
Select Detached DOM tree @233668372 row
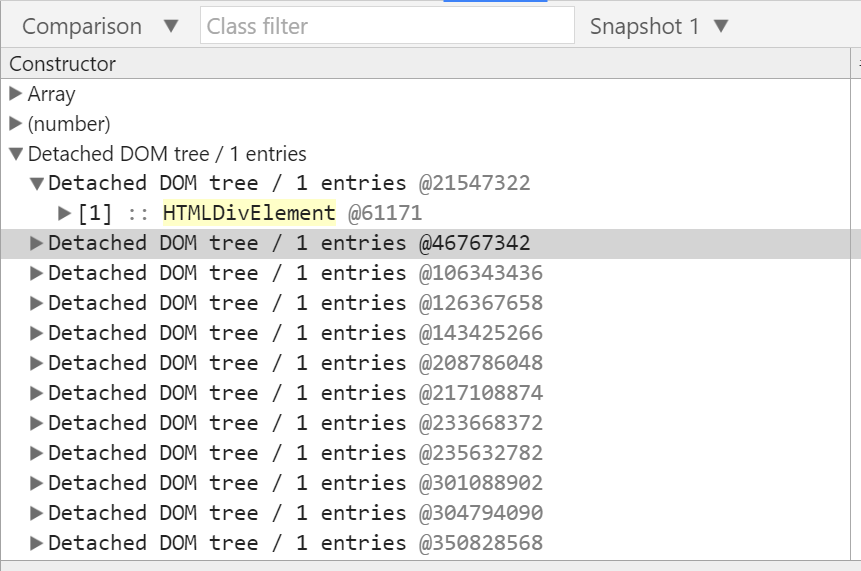(426, 423)
